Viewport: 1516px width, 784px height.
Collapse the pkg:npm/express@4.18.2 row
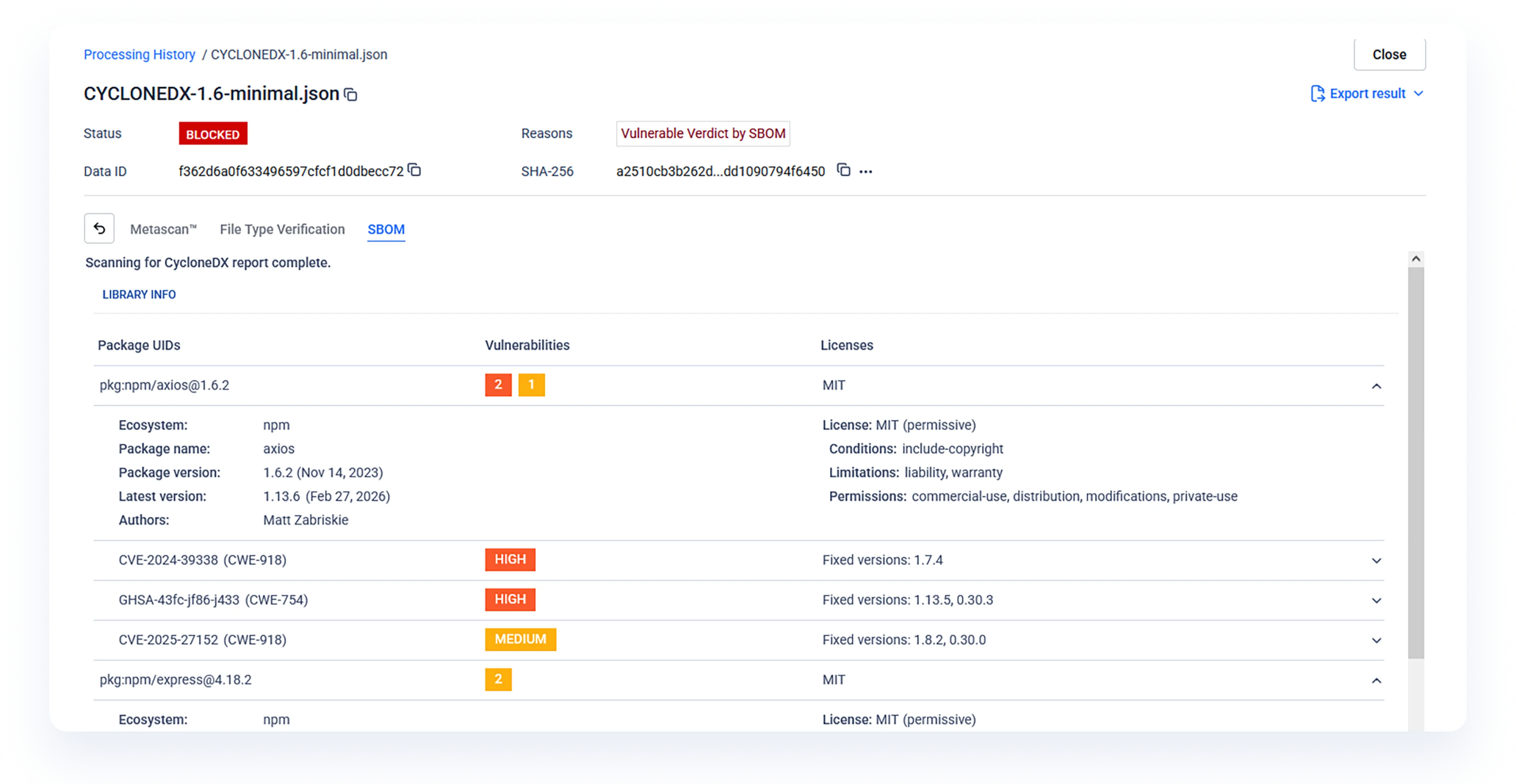point(1376,680)
